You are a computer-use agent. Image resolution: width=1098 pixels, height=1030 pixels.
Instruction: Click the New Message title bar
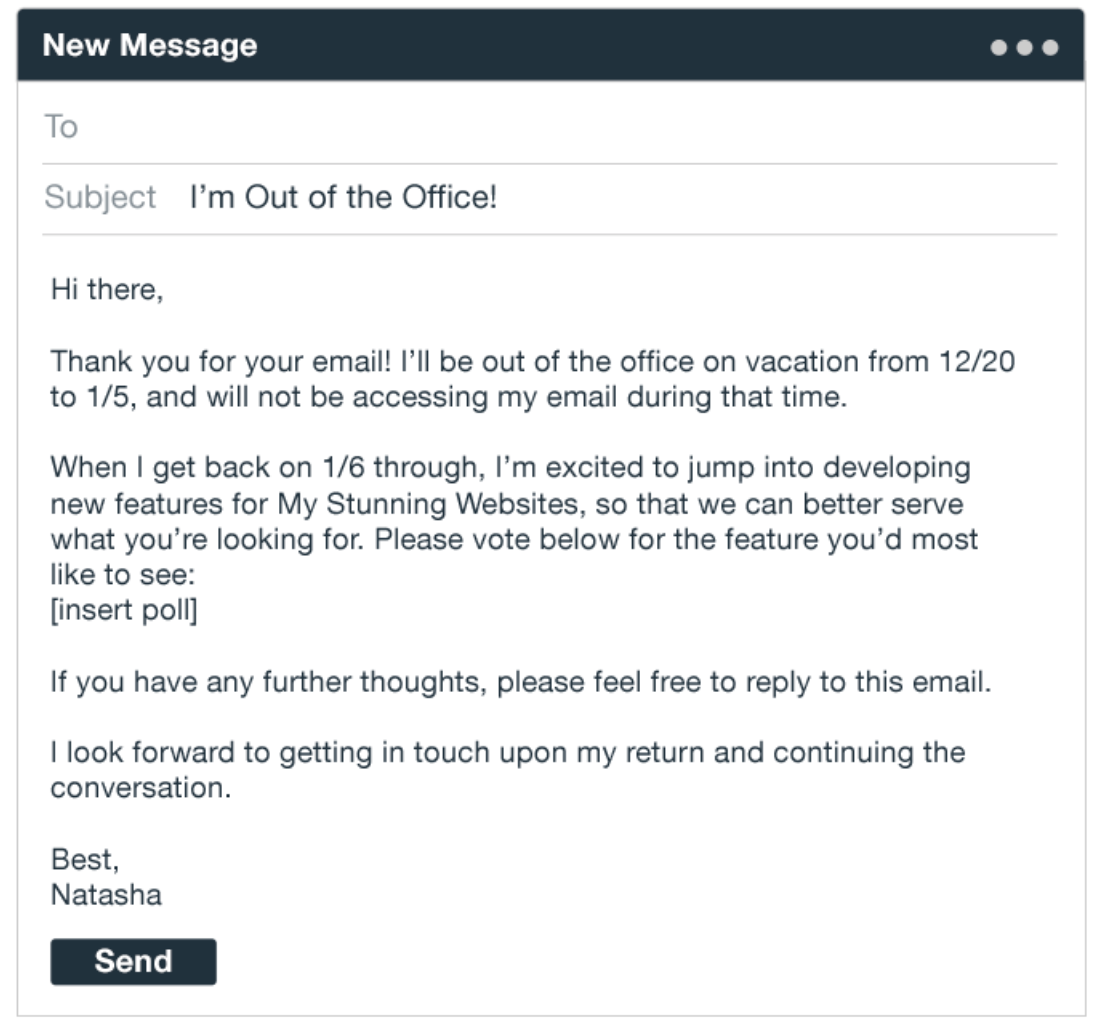[x=150, y=46]
